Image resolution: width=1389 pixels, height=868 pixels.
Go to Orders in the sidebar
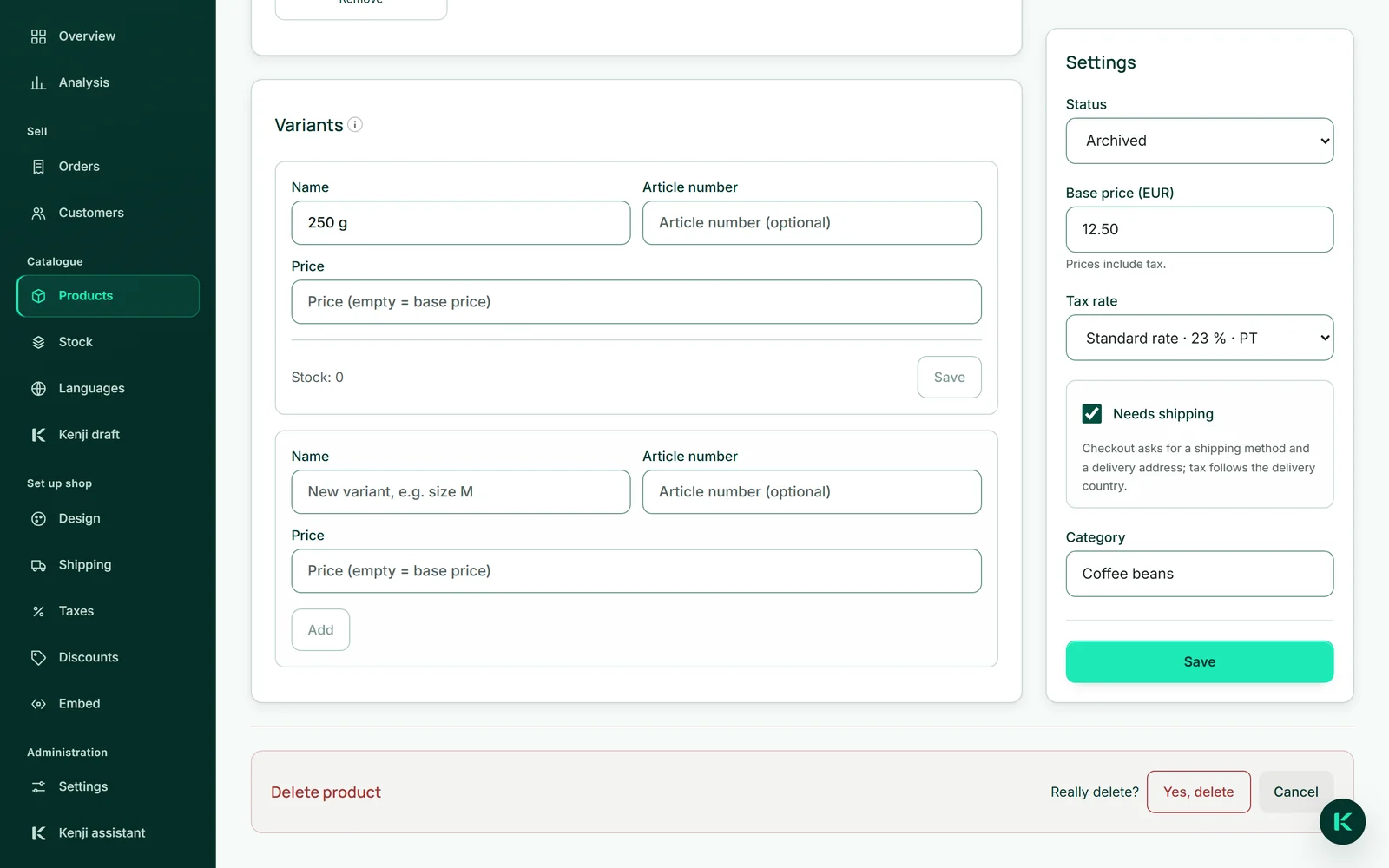click(108, 167)
